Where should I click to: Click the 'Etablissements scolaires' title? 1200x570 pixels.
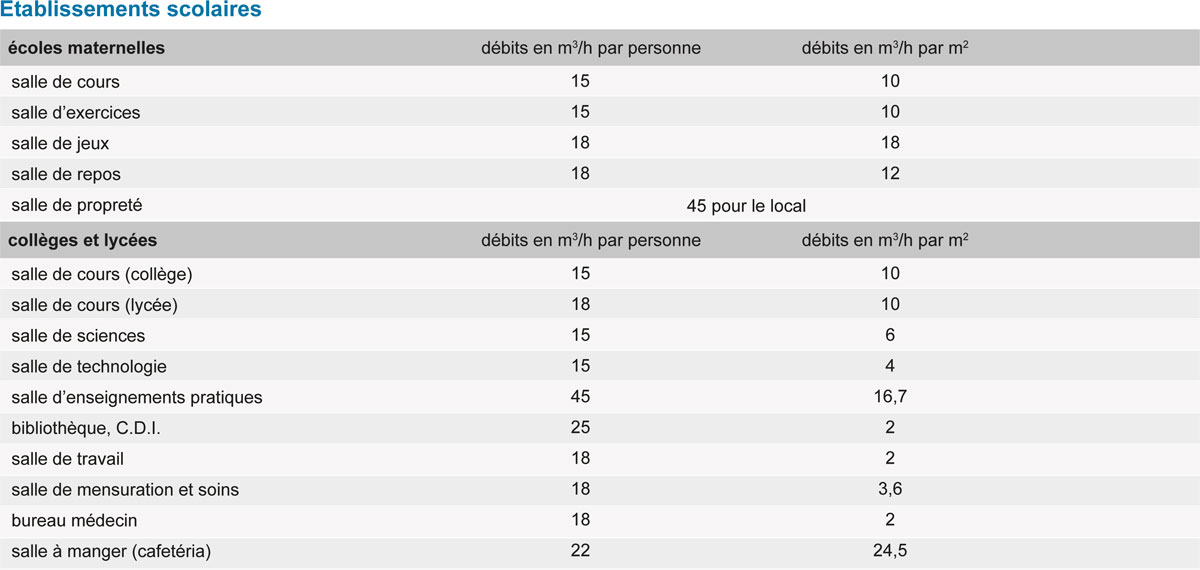pyautogui.click(x=131, y=12)
